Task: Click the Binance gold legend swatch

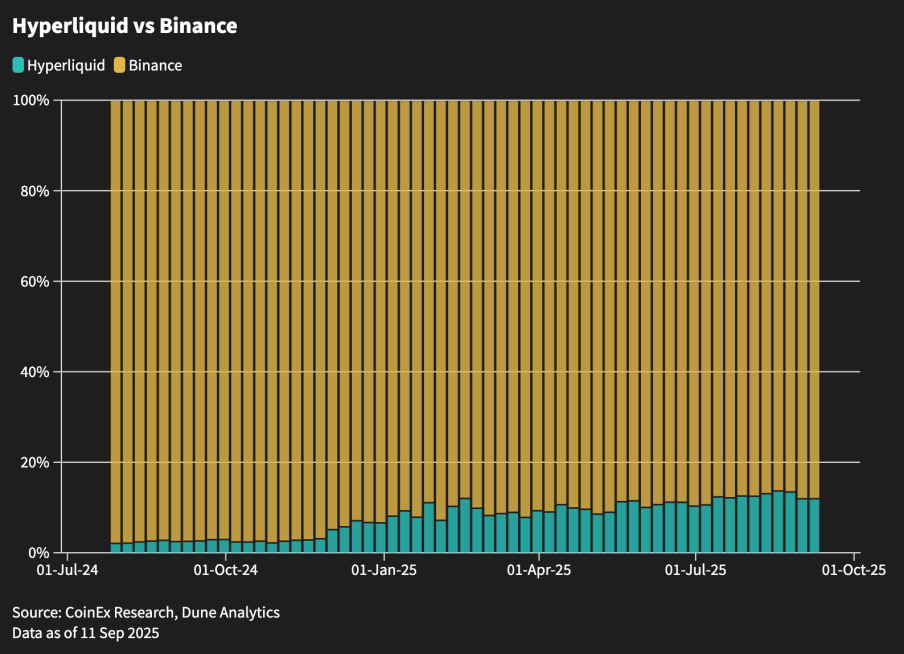Action: point(119,65)
